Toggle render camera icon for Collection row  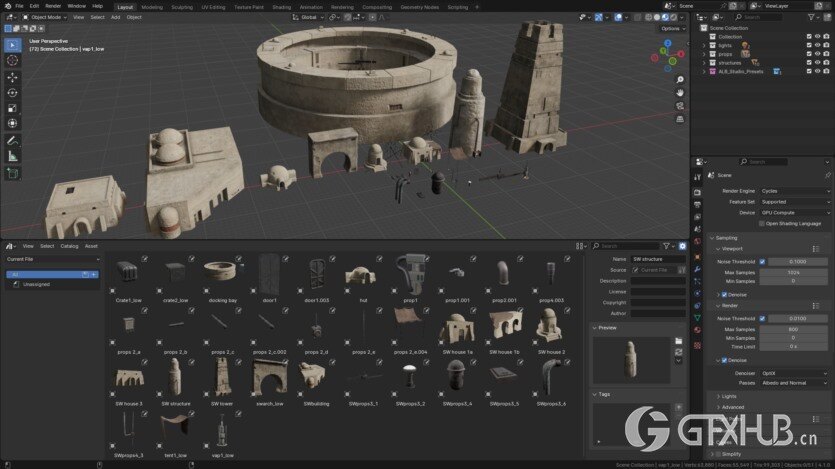tap(826, 37)
